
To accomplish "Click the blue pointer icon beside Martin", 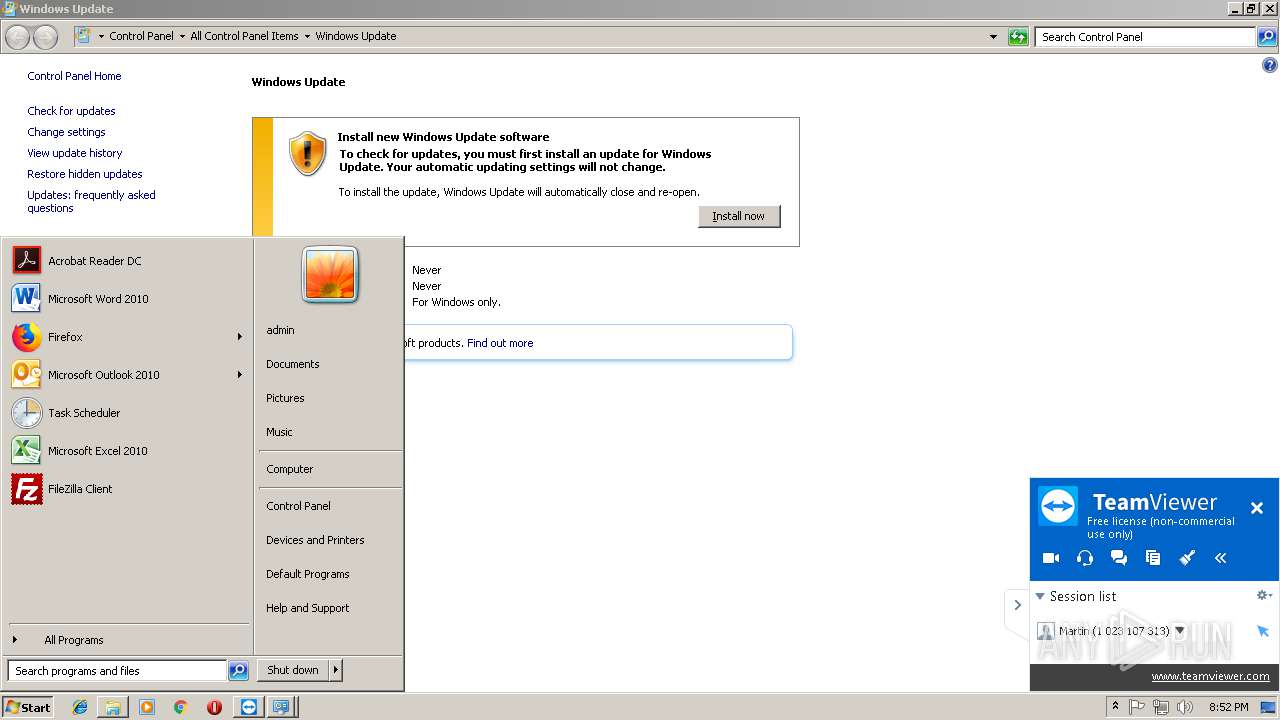I will (1263, 631).
